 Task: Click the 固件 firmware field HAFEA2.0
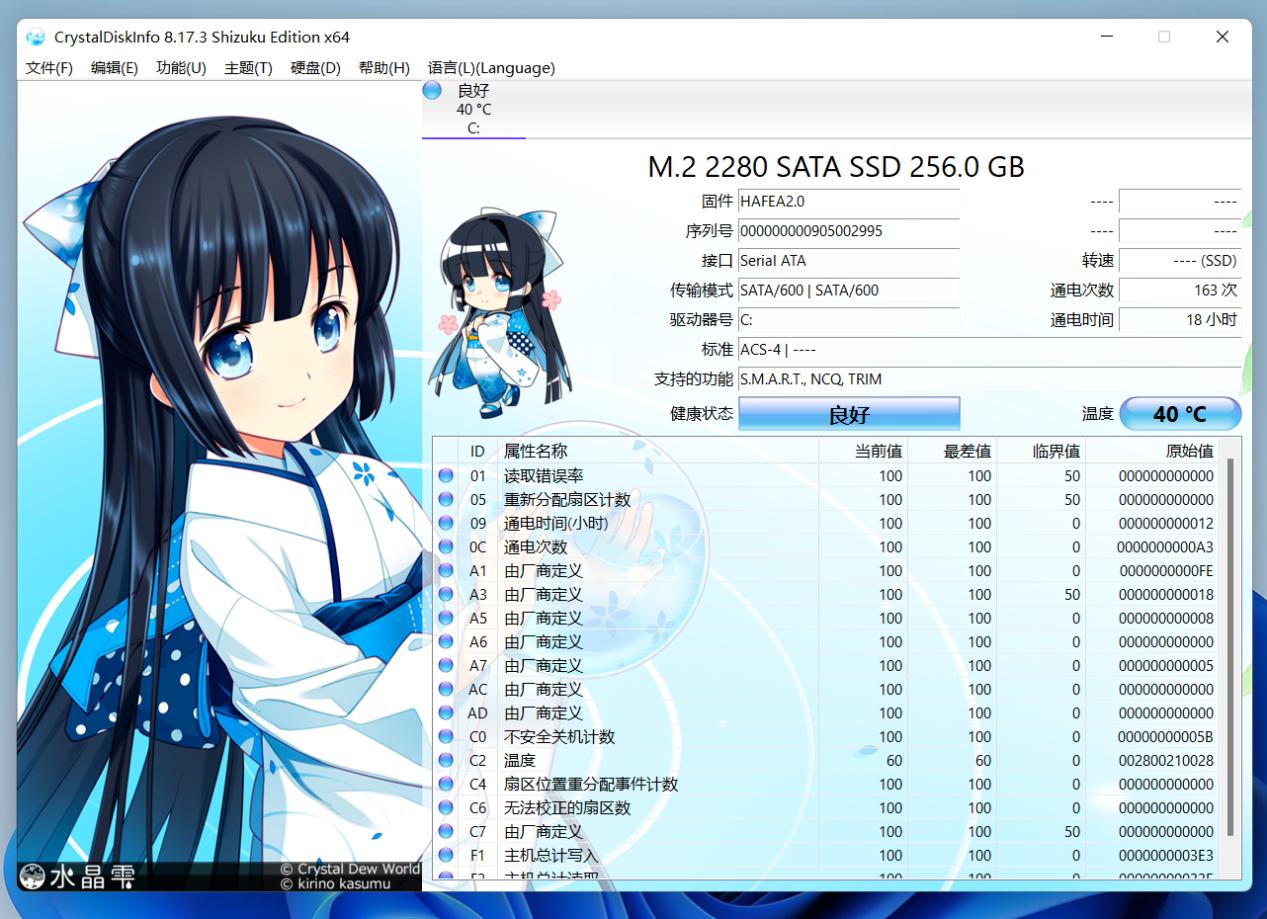[848, 202]
